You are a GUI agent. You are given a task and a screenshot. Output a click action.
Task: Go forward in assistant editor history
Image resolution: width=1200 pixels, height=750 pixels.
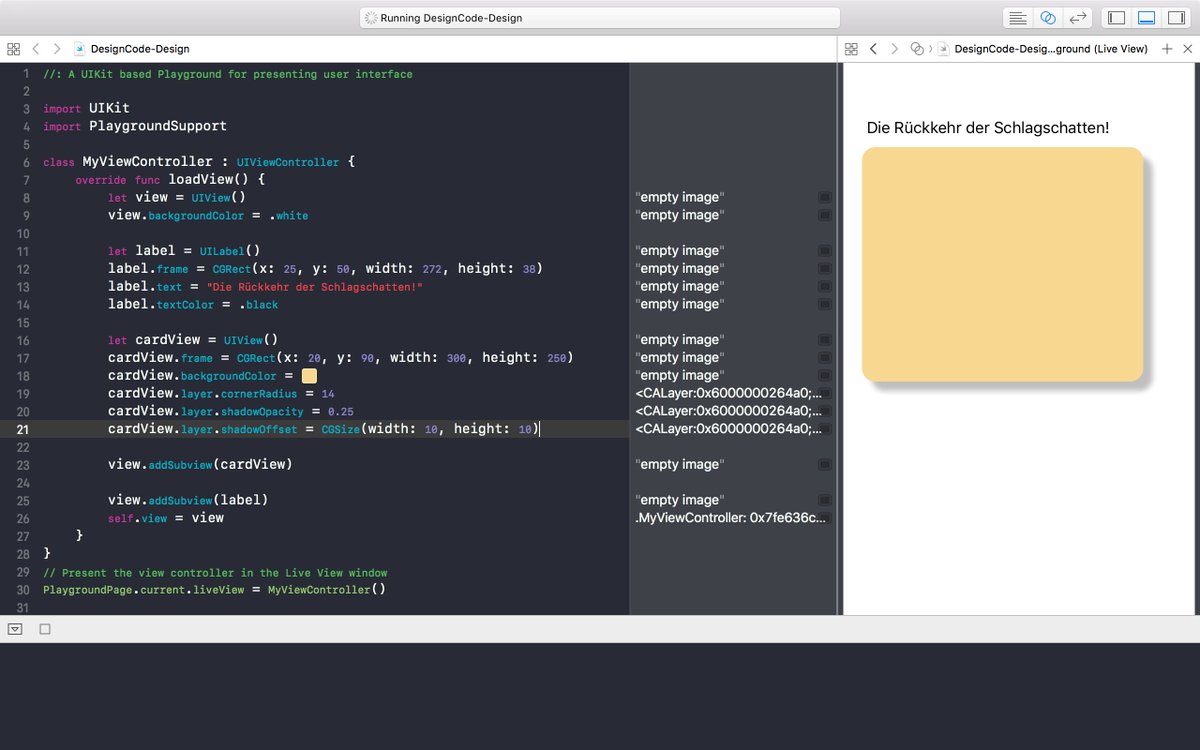(x=894, y=48)
